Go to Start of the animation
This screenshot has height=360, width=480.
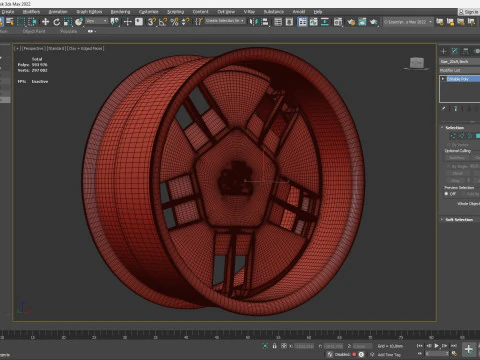pos(420,346)
